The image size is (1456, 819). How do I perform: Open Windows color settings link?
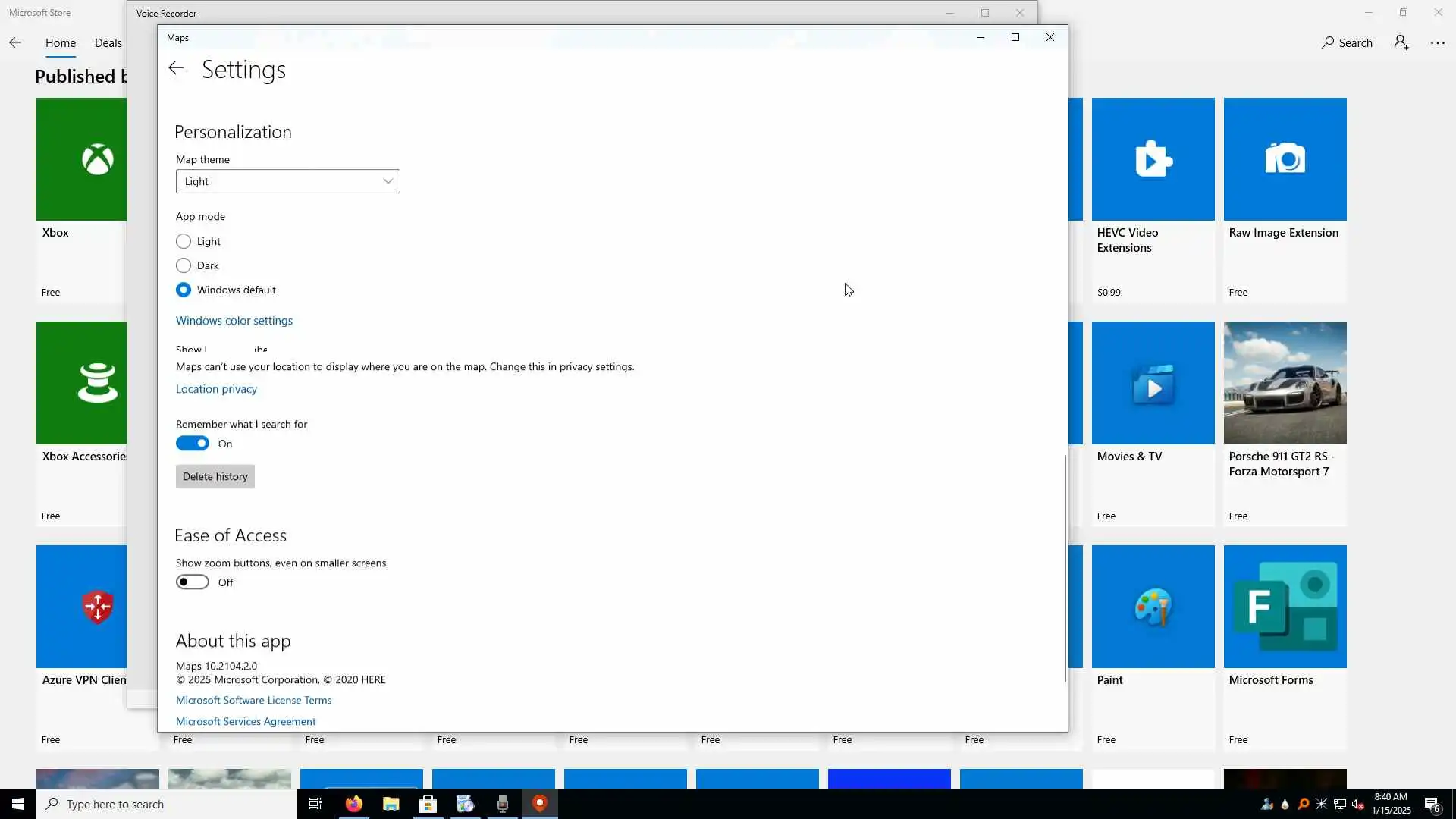coord(234,321)
